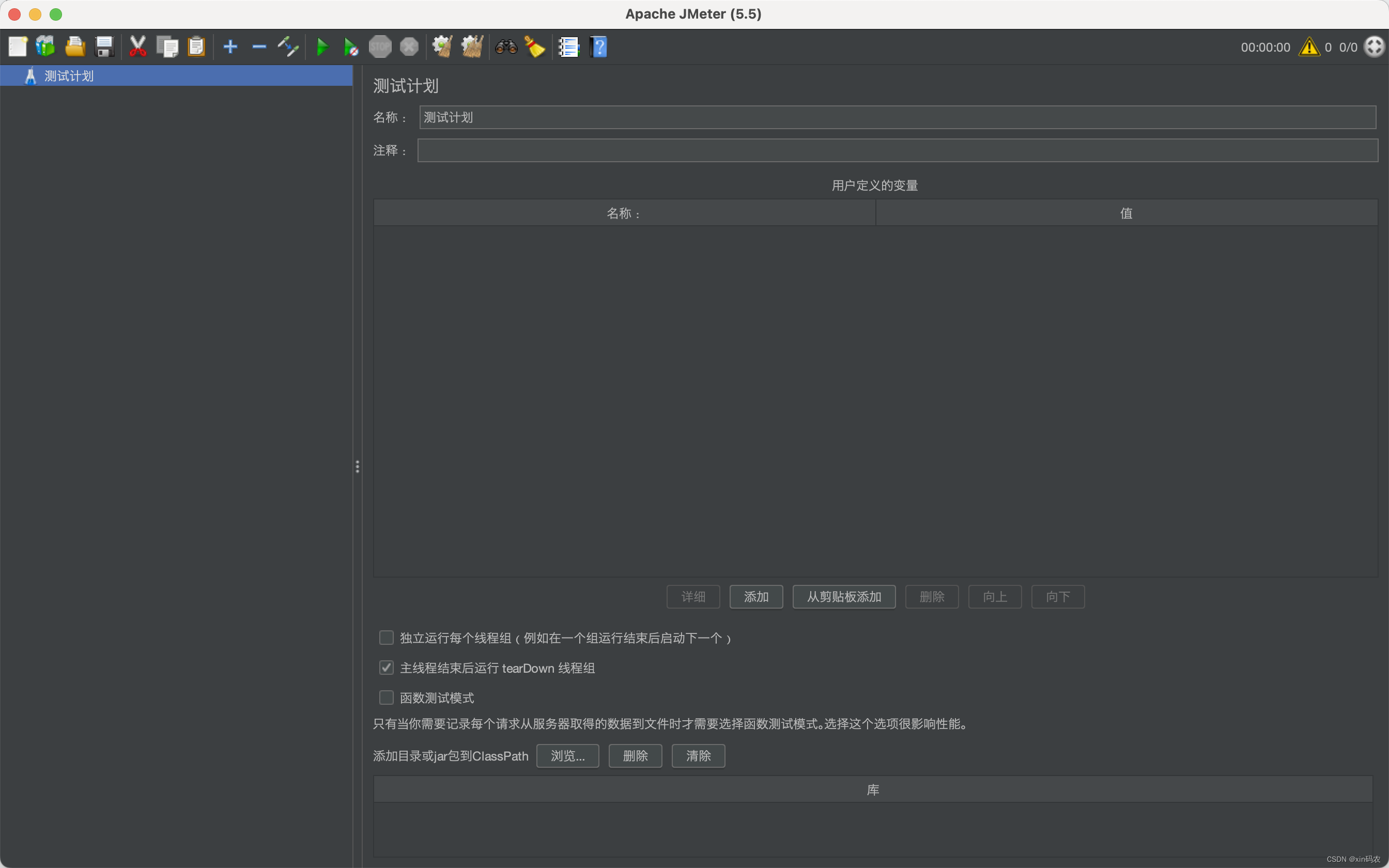The image size is (1389, 868).
Task: Create a new test plan
Action: pos(18,47)
